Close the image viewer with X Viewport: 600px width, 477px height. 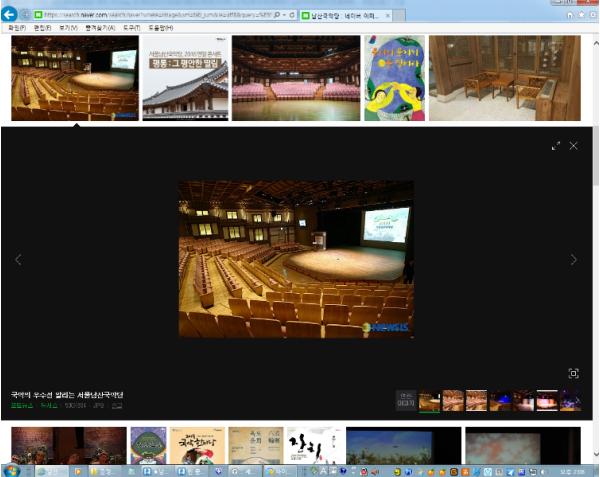(x=573, y=146)
